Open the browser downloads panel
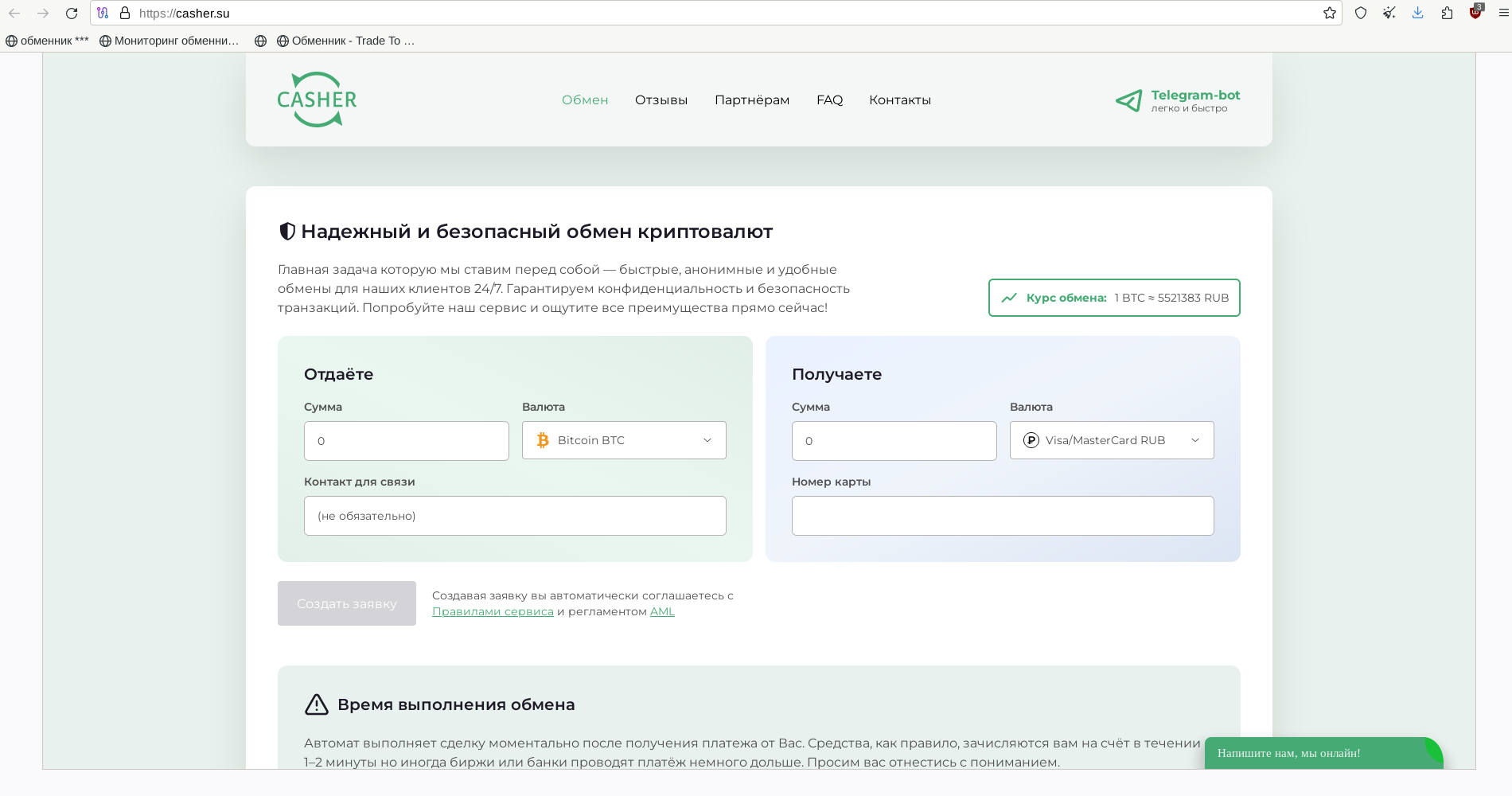The image size is (1512, 796). click(x=1417, y=13)
